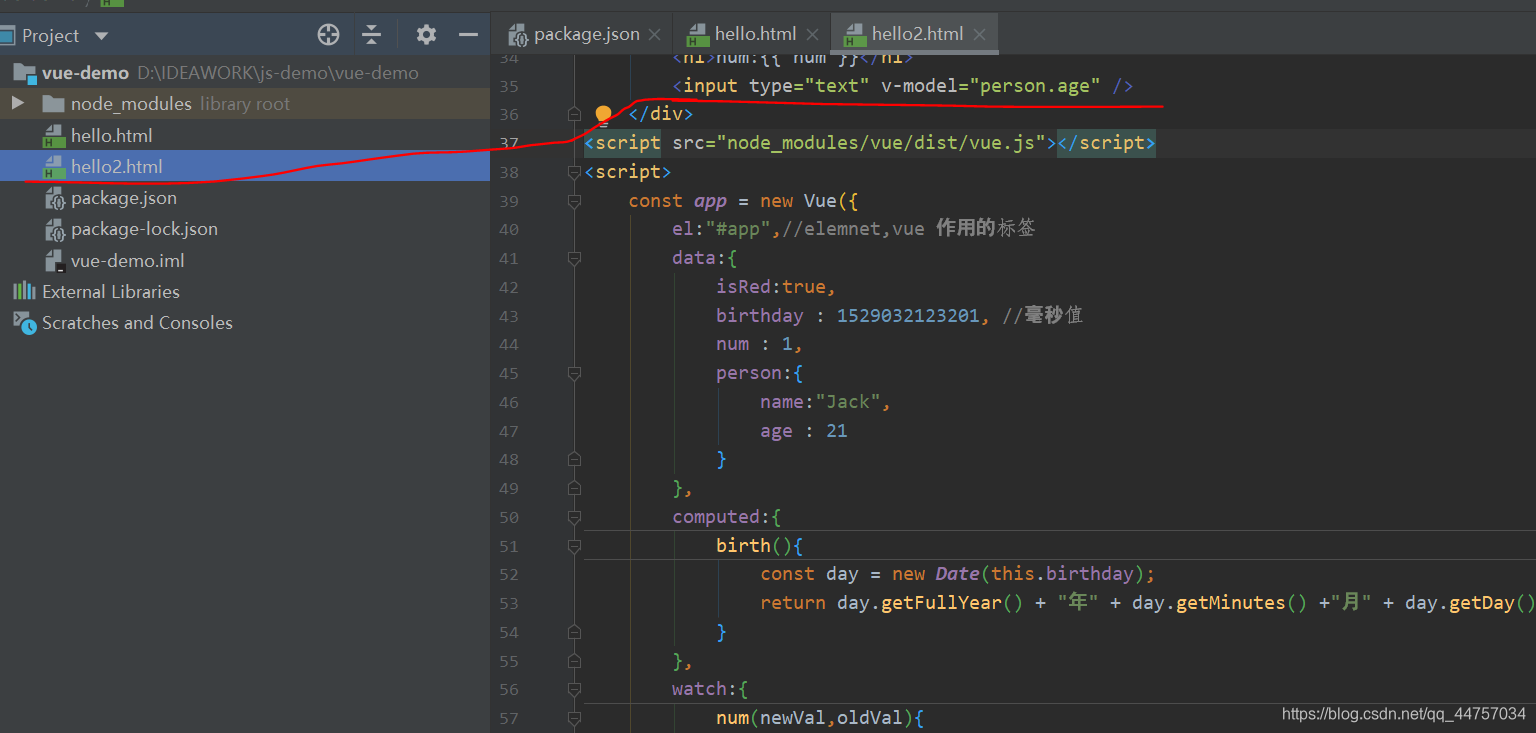
Task: Open Project panel settings gear
Action: 426,35
